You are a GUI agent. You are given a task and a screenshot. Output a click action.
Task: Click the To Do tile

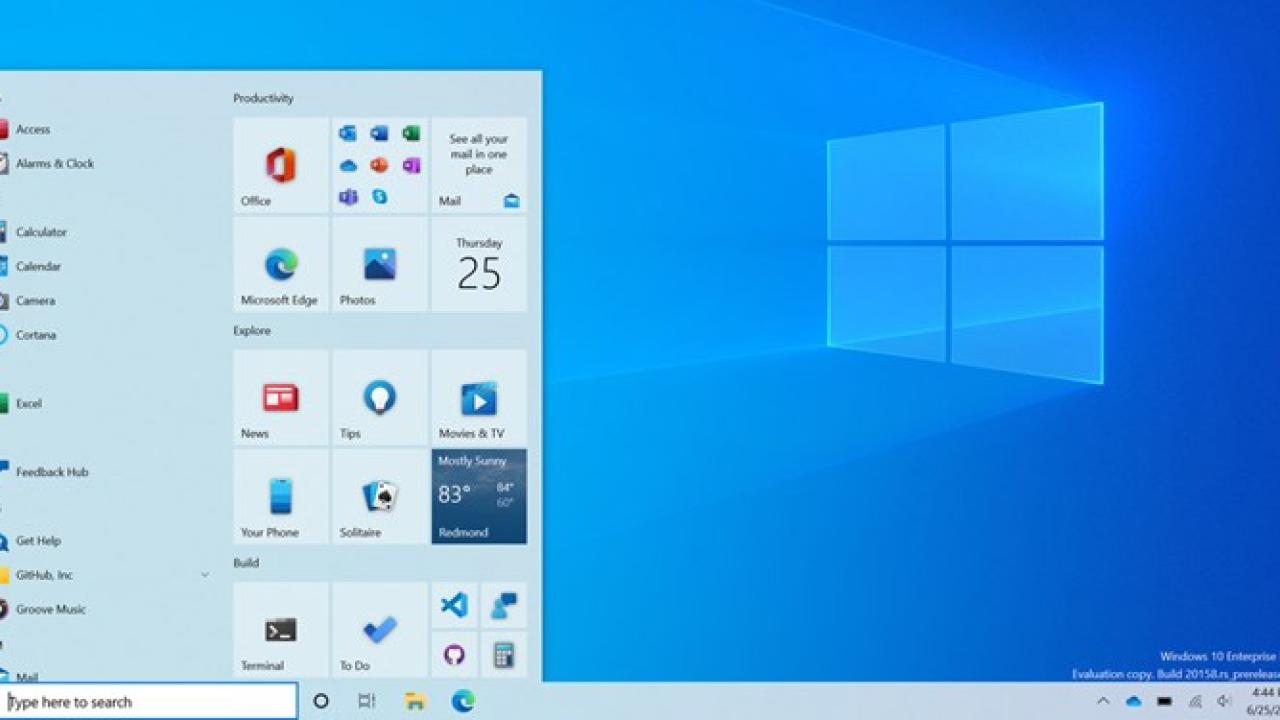(x=380, y=630)
